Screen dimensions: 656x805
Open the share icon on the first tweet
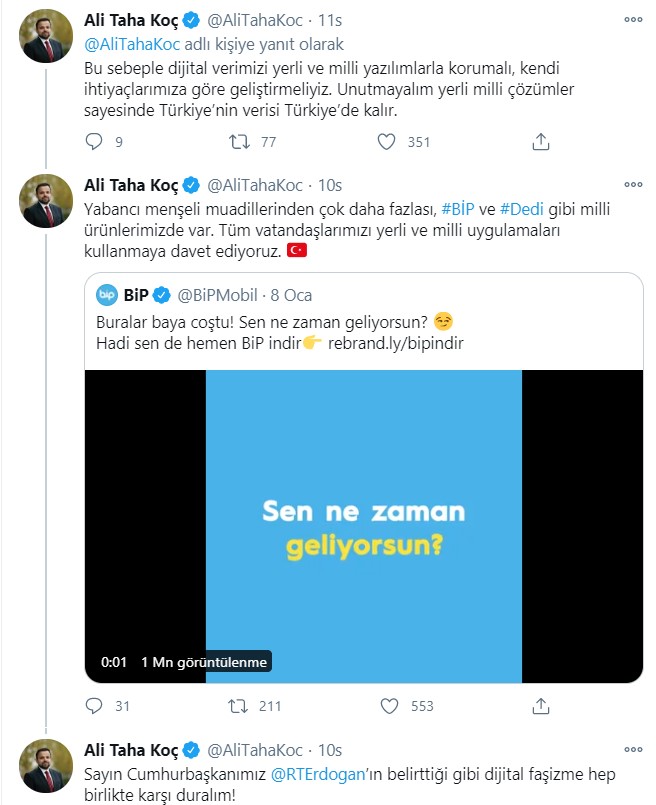point(541,142)
